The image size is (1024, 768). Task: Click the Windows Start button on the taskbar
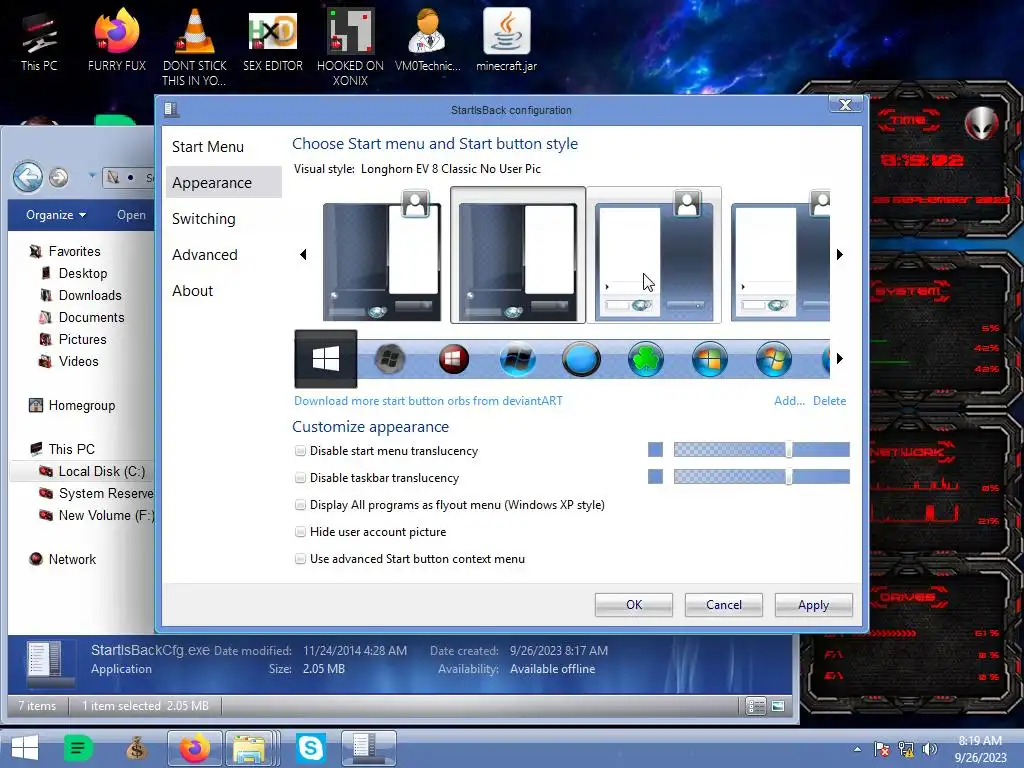coord(25,748)
